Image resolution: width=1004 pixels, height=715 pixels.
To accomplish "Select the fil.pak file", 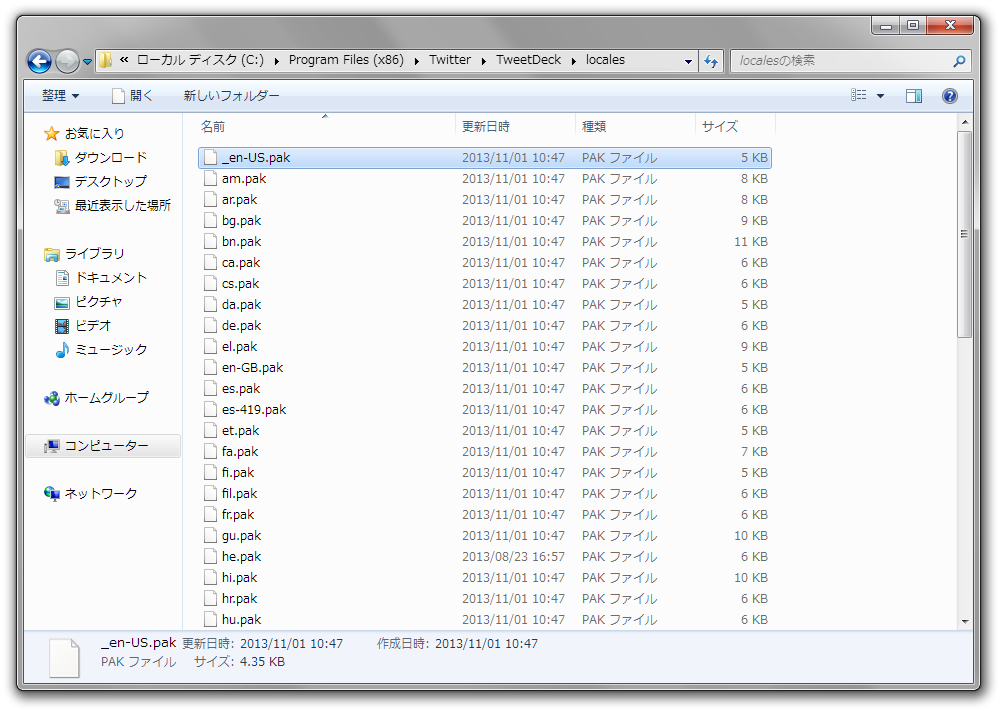I will tap(485, 494).
